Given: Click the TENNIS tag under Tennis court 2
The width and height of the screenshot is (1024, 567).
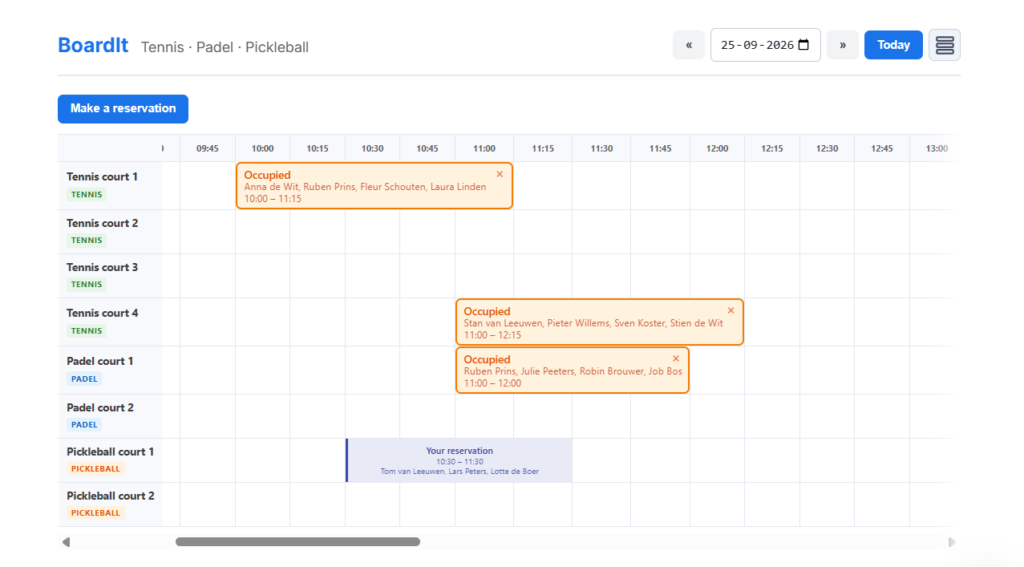Looking at the screenshot, I should (86, 240).
